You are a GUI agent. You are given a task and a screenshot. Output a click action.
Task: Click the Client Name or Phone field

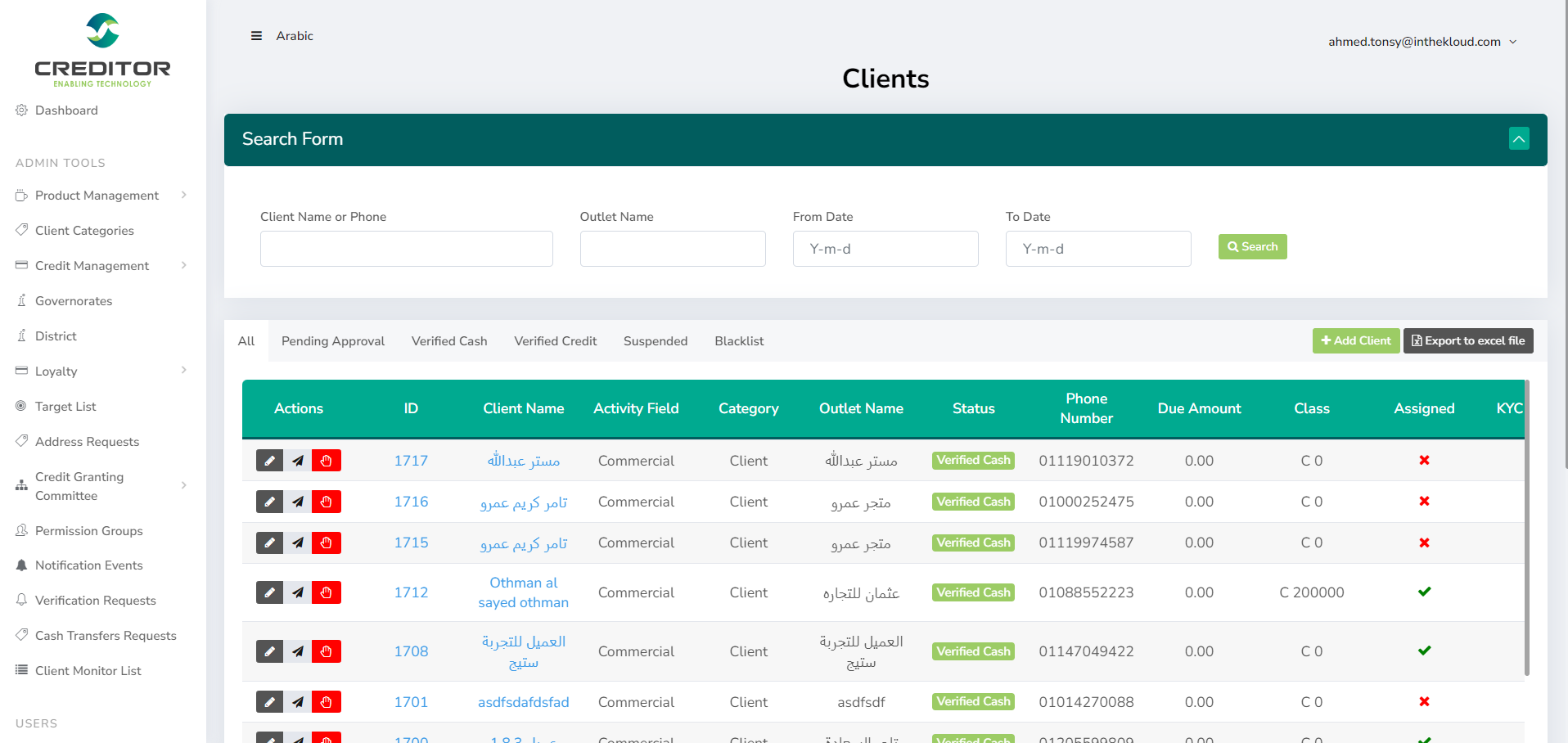click(406, 249)
